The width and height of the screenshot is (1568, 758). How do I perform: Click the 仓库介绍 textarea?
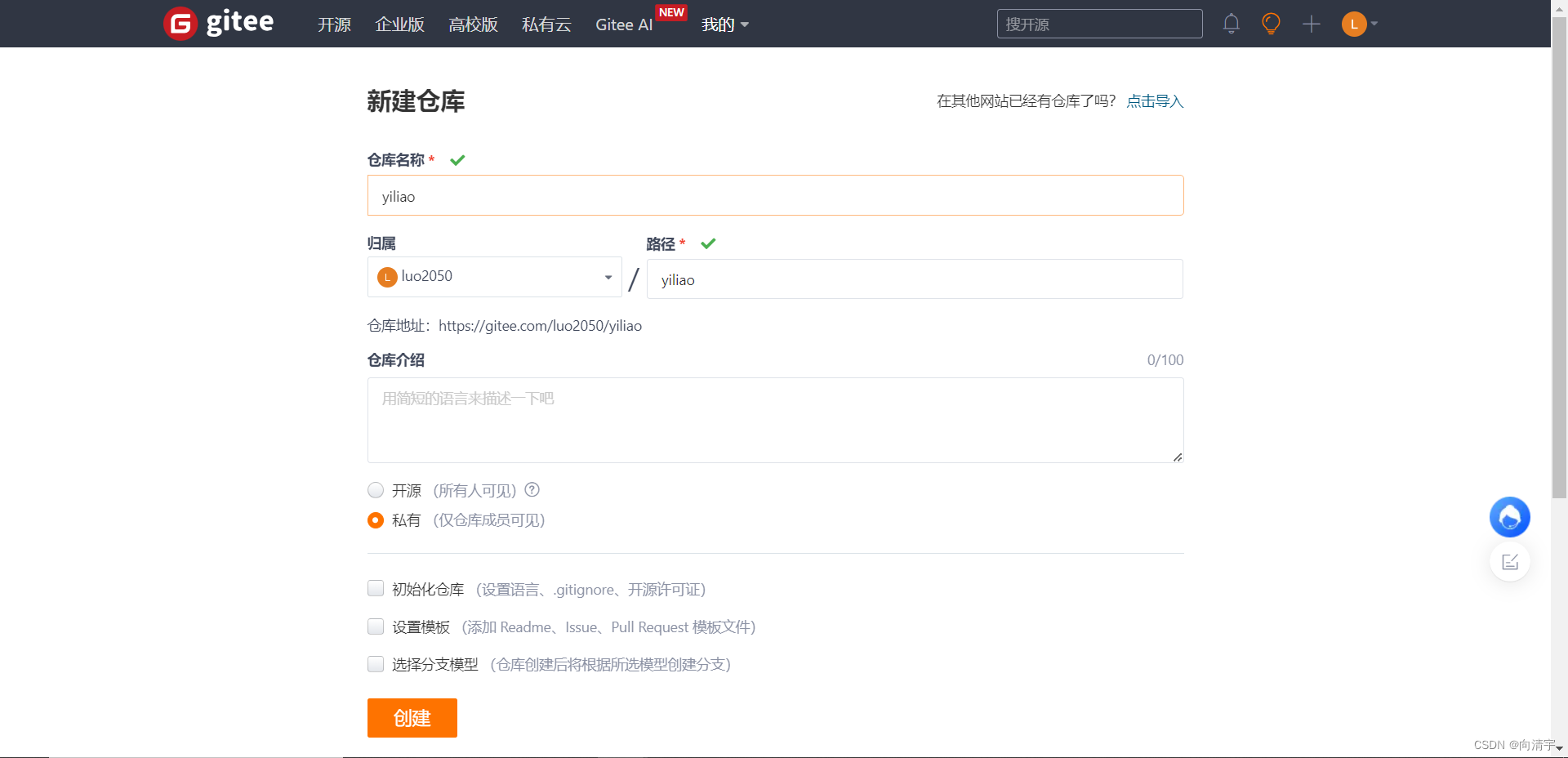coord(775,420)
